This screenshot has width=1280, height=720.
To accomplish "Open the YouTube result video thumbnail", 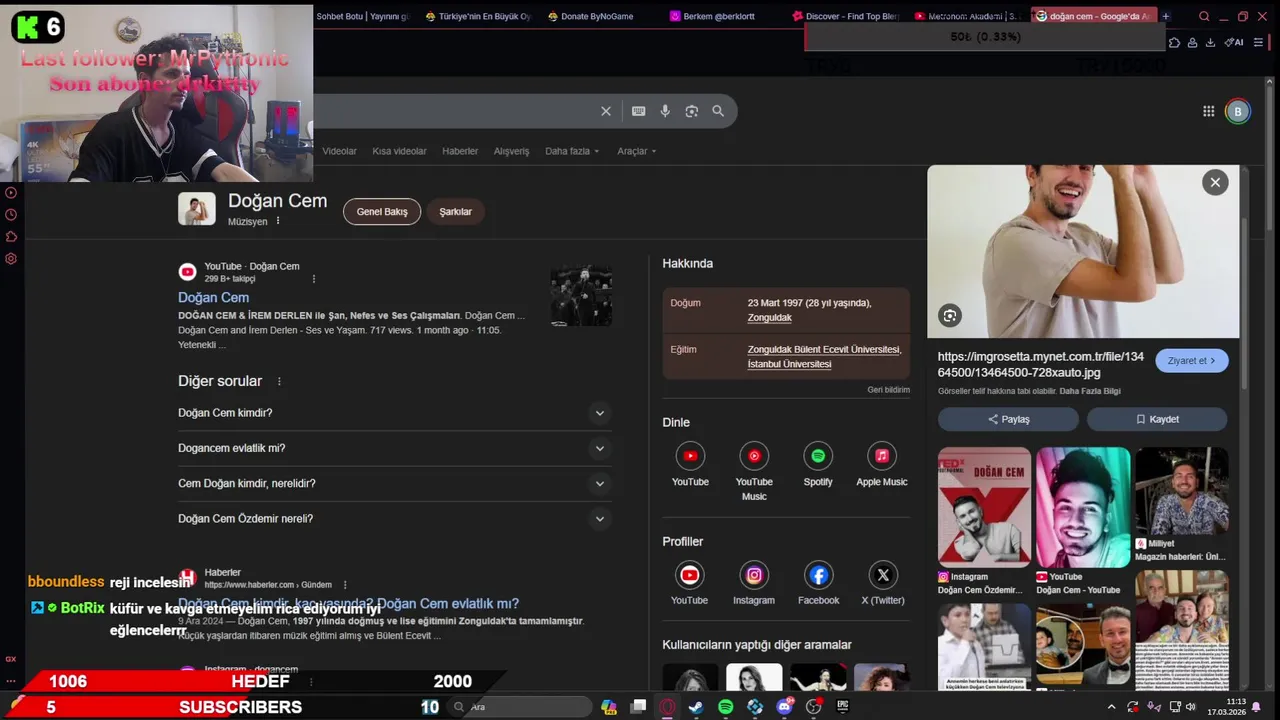I will pos(581,296).
